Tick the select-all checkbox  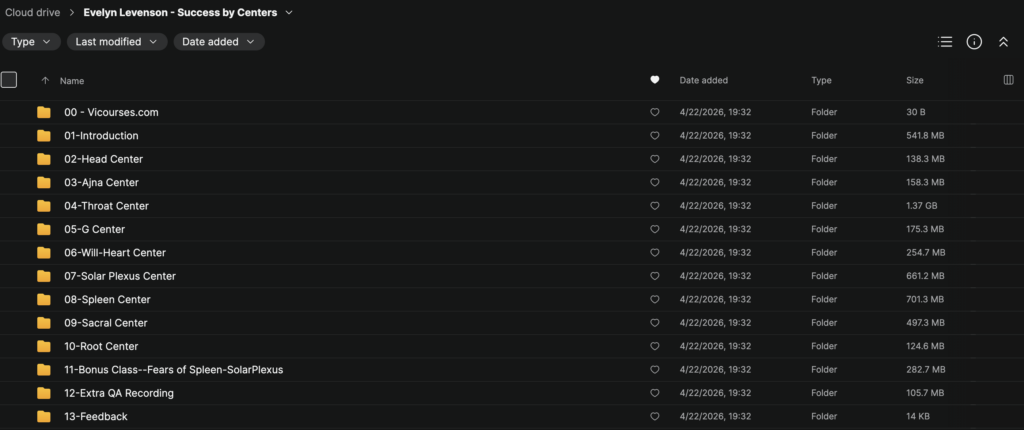coord(9,80)
